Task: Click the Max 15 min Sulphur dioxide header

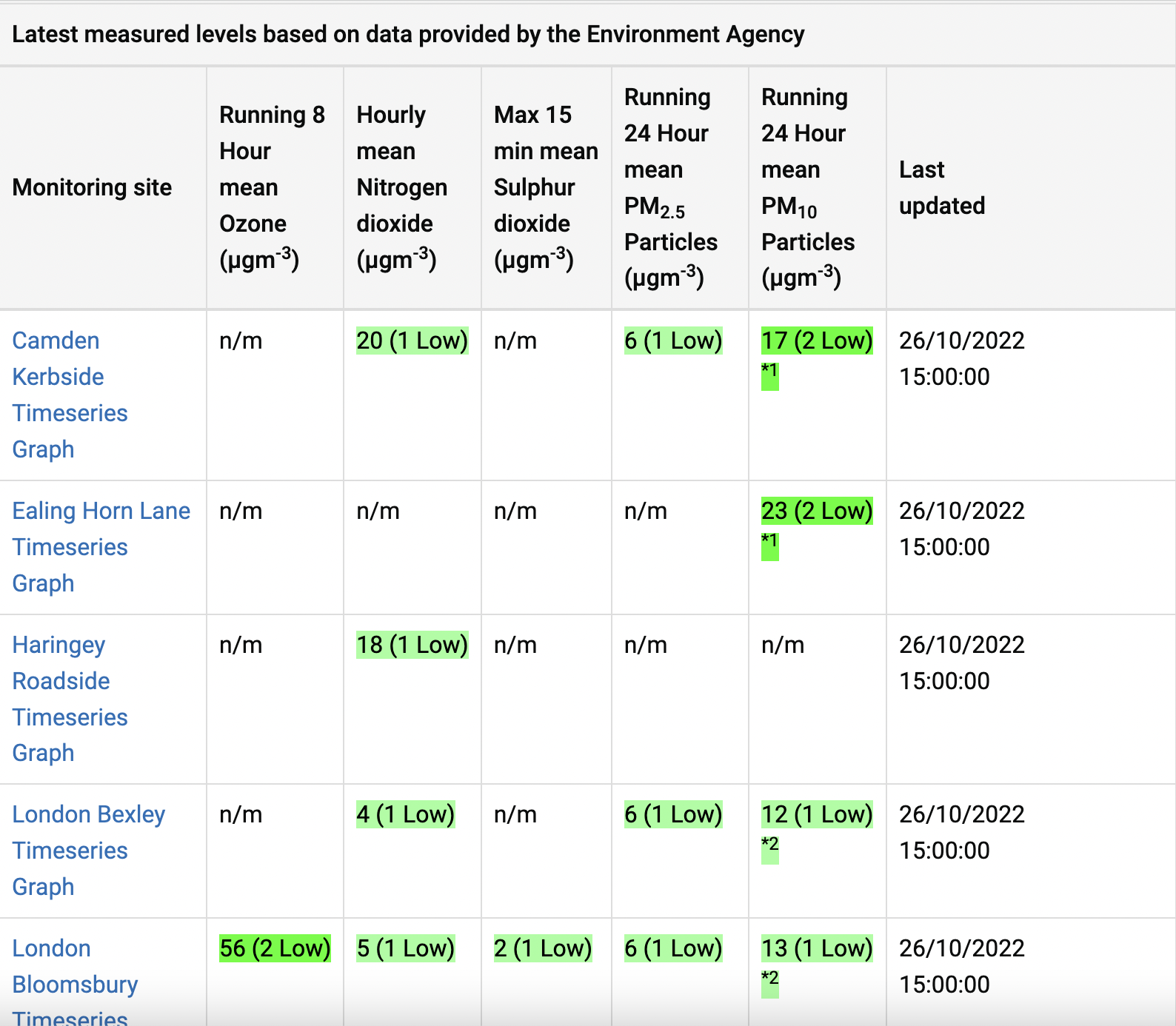Action: (545, 187)
